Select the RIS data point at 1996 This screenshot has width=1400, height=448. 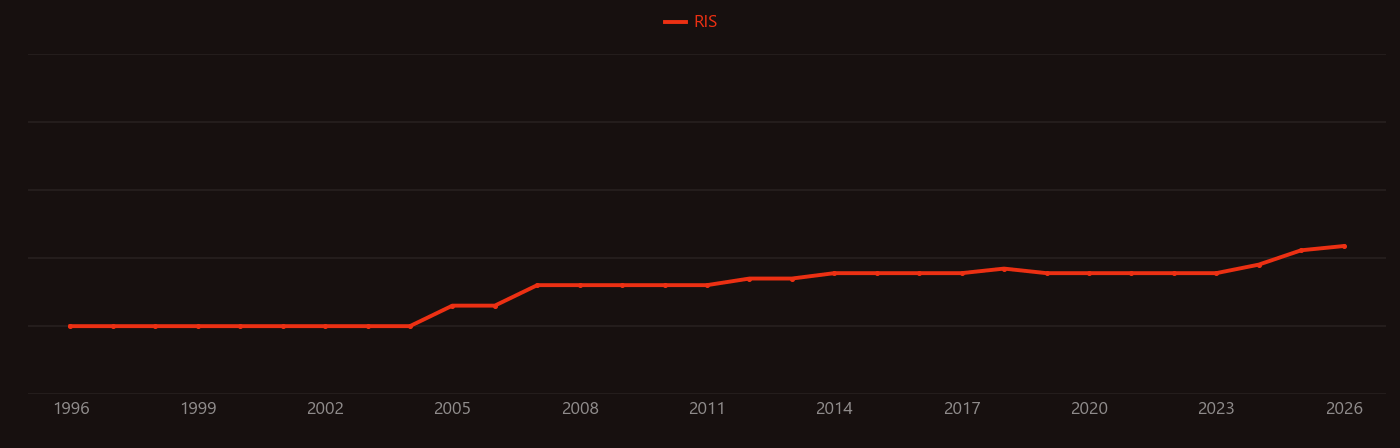pos(70,326)
